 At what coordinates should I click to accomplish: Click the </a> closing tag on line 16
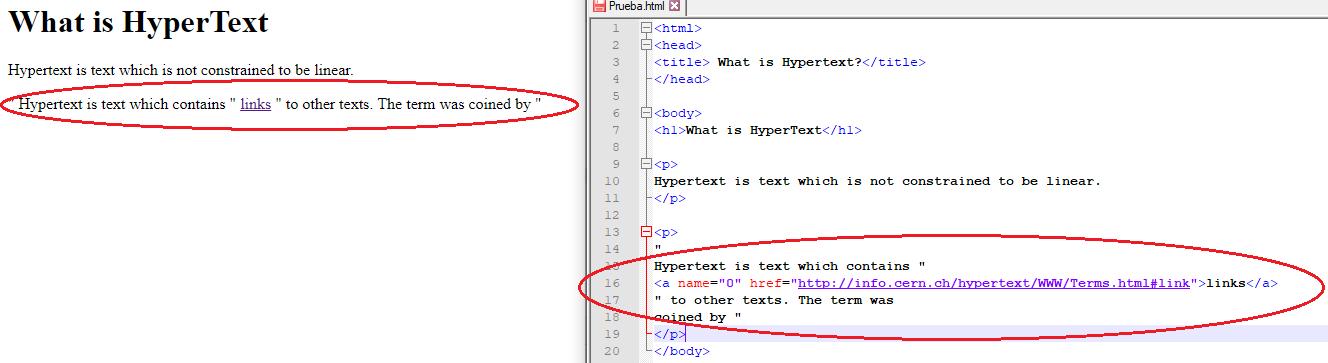pyautogui.click(x=1262, y=283)
